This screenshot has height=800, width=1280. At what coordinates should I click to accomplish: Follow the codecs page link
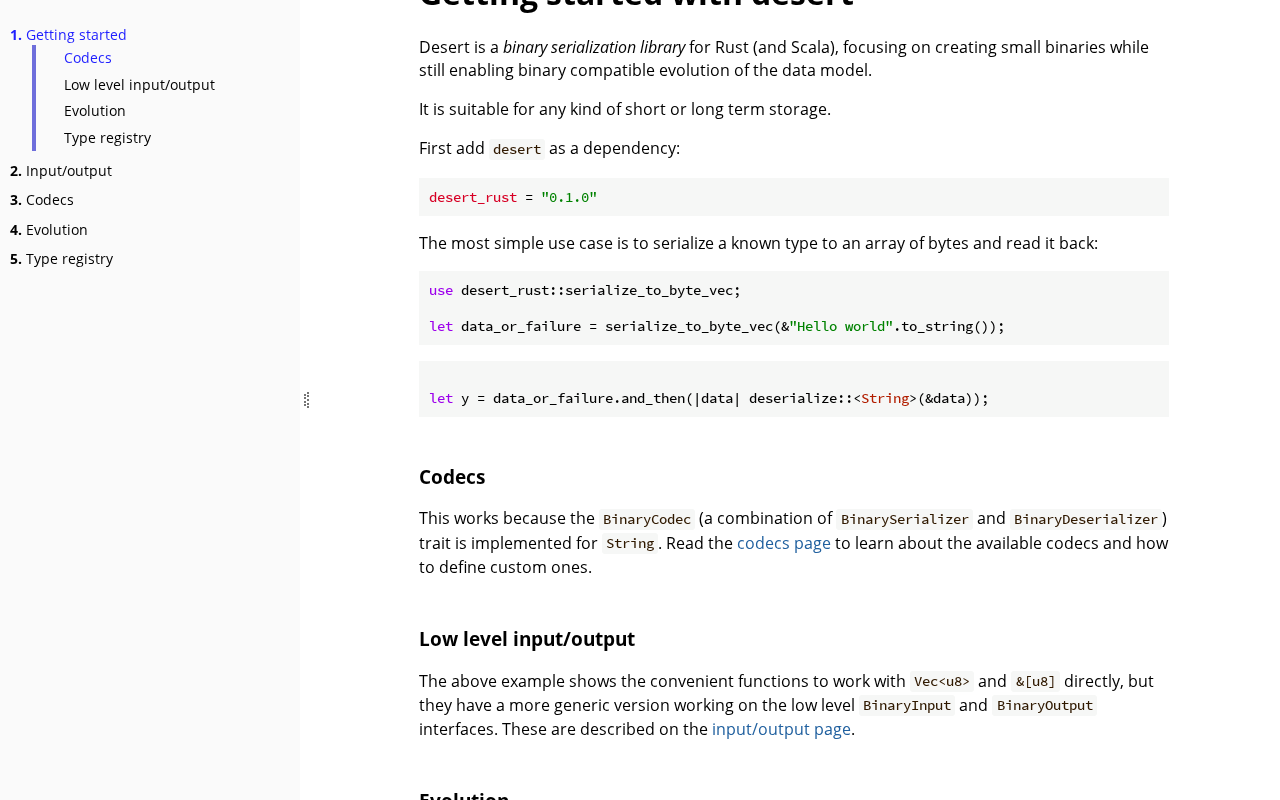pos(784,543)
